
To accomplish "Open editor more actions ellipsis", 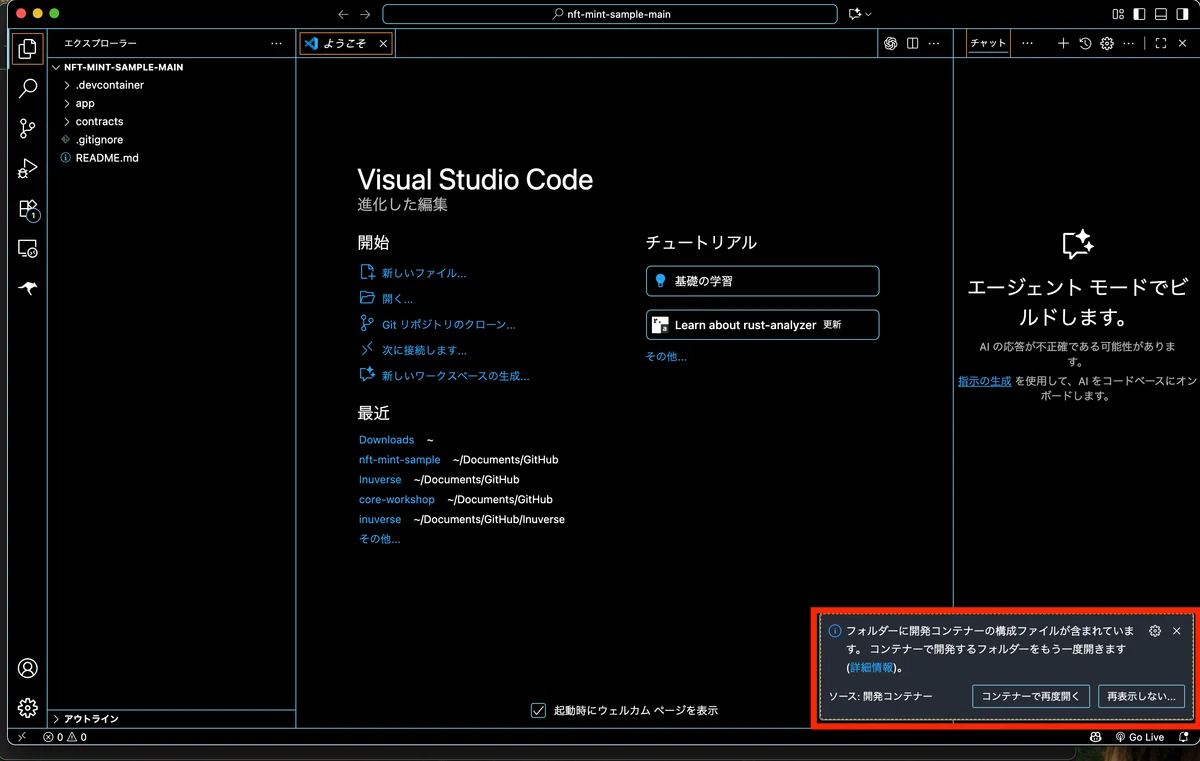I will click(x=934, y=43).
